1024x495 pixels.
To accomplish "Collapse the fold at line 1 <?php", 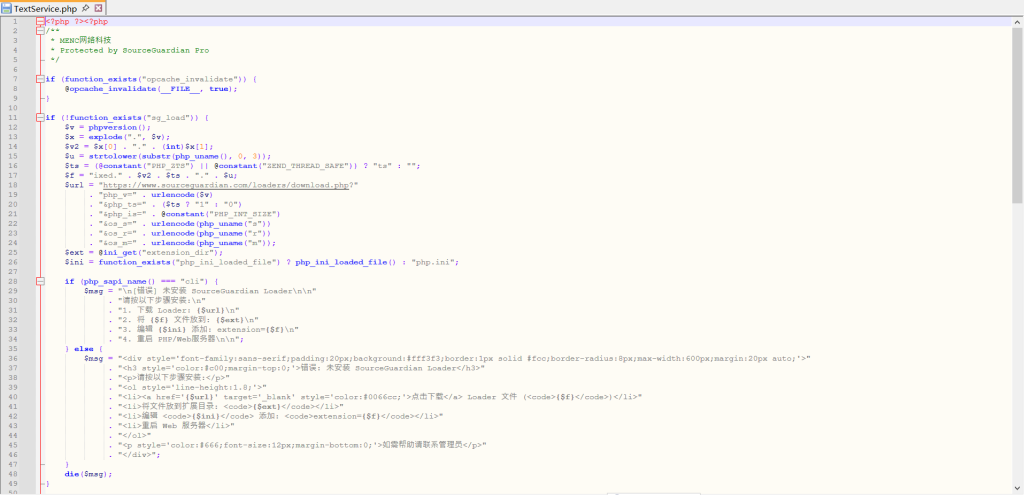I will pyautogui.click(x=40, y=22).
